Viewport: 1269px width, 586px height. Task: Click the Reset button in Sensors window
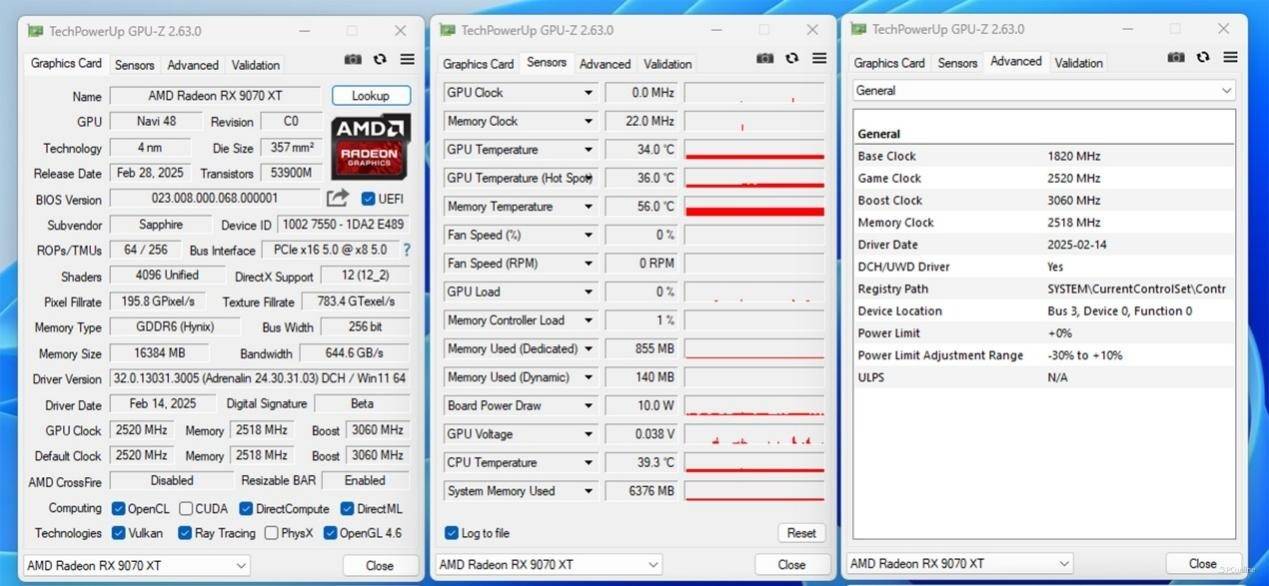(x=801, y=533)
